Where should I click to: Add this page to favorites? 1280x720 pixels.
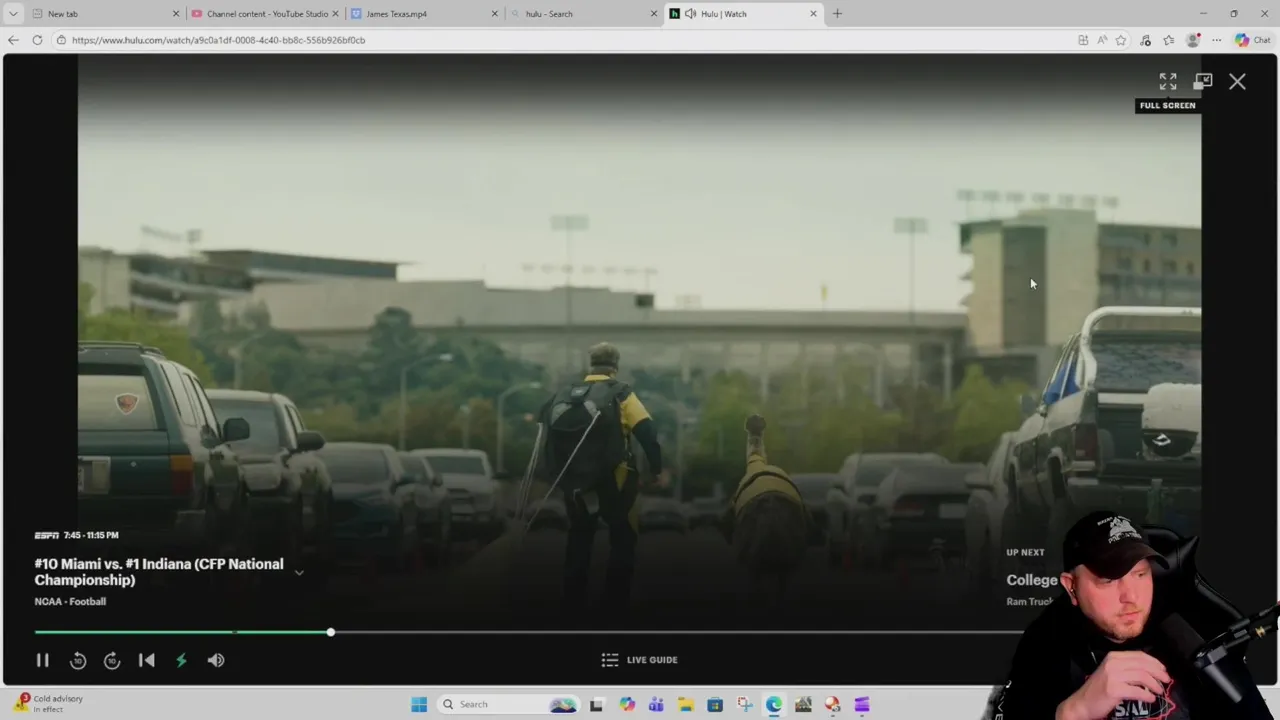[x=1121, y=40]
